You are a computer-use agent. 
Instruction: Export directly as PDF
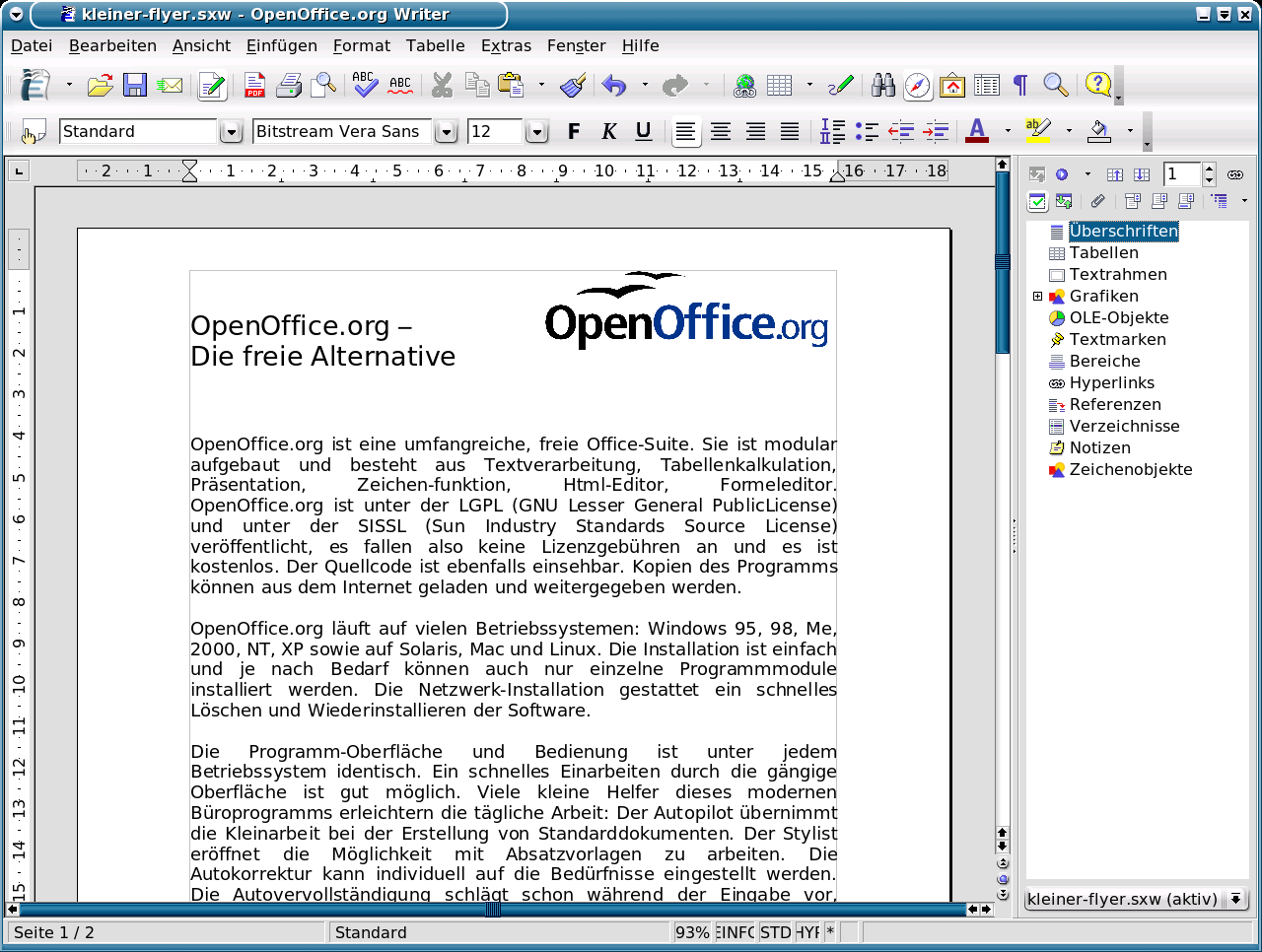coord(254,86)
